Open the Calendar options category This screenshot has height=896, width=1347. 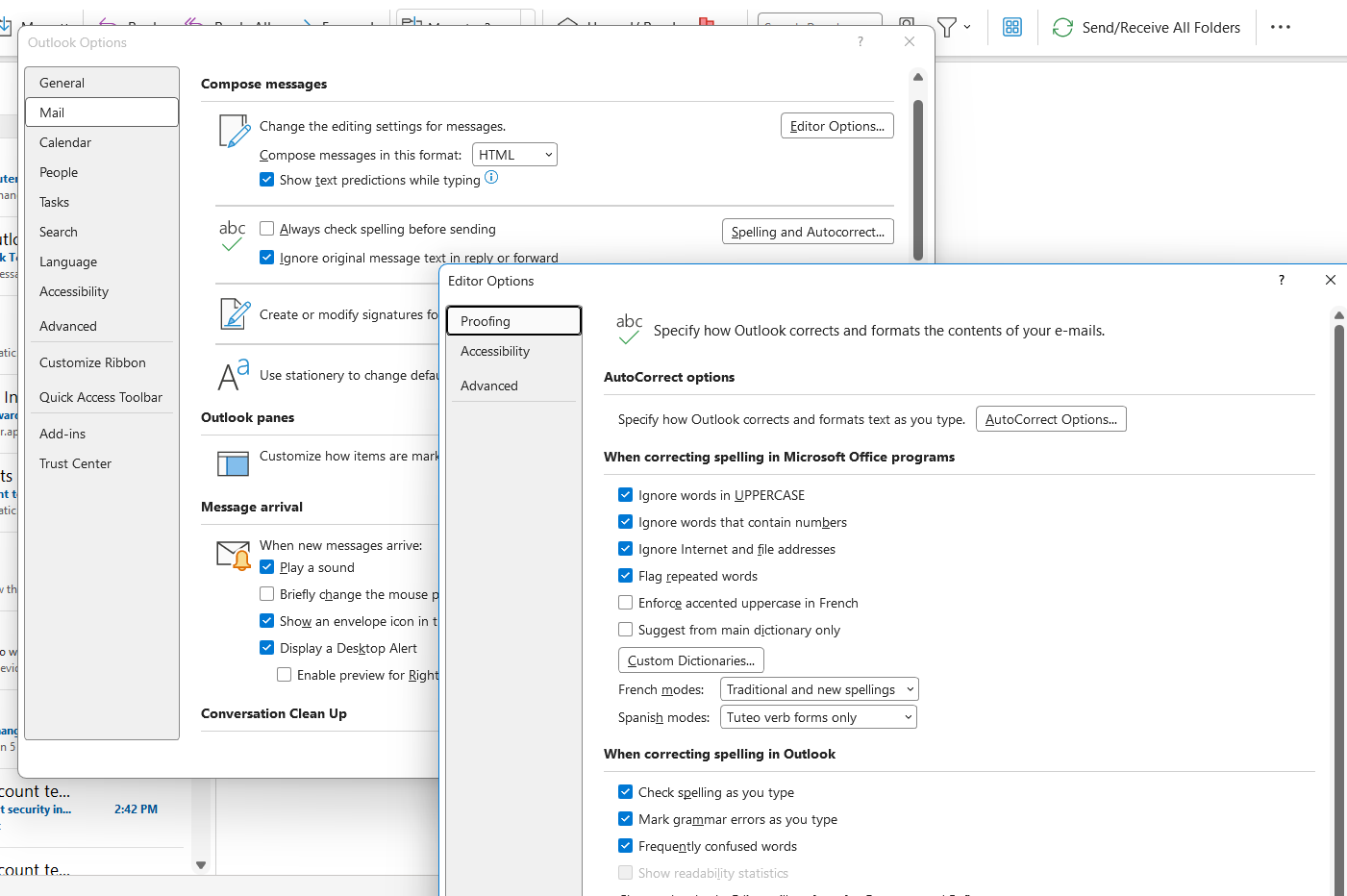tap(102, 142)
